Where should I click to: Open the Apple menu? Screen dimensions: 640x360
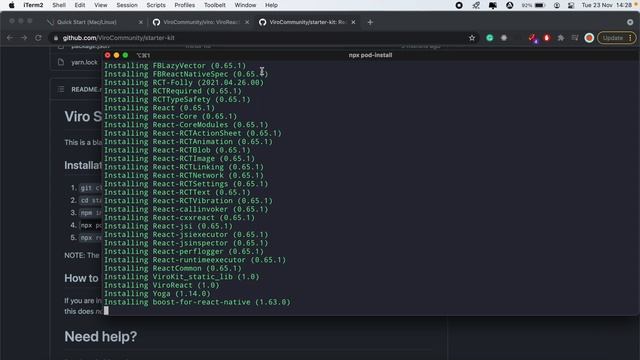(11, 5)
